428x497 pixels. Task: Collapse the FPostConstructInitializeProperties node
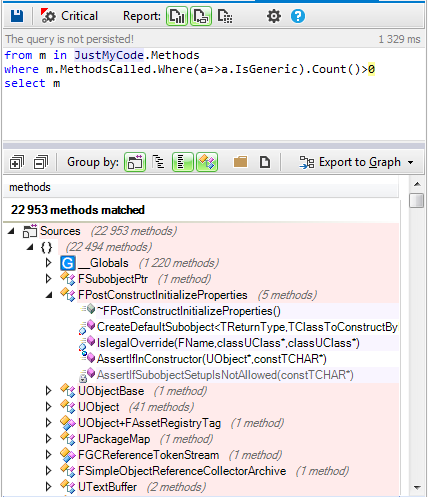pyautogui.click(x=49, y=295)
